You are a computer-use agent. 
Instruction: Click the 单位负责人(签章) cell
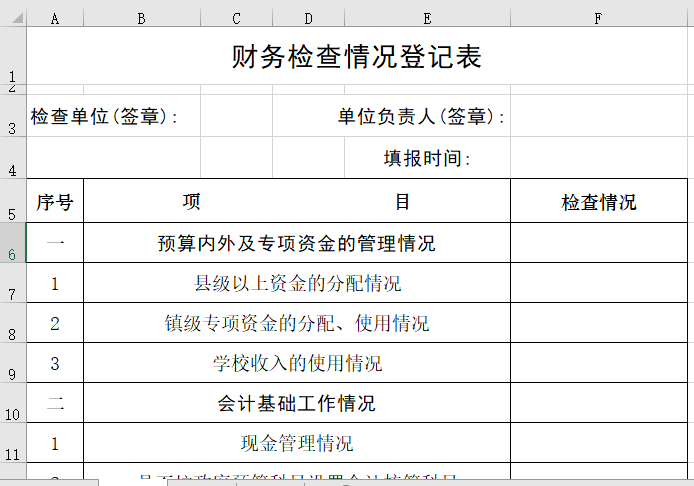(421, 117)
